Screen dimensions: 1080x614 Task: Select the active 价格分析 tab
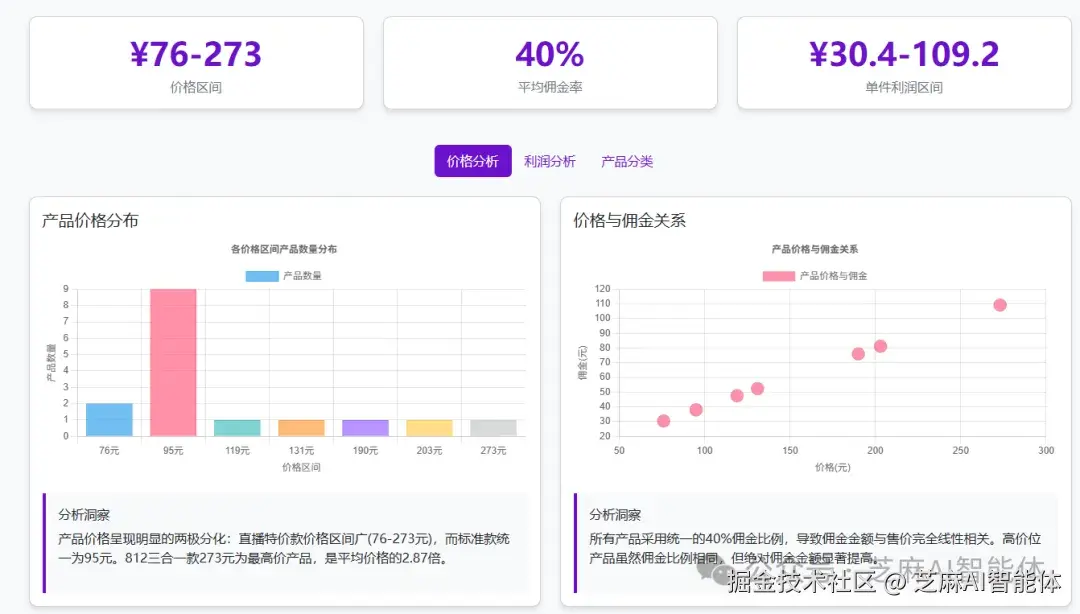[x=472, y=160]
